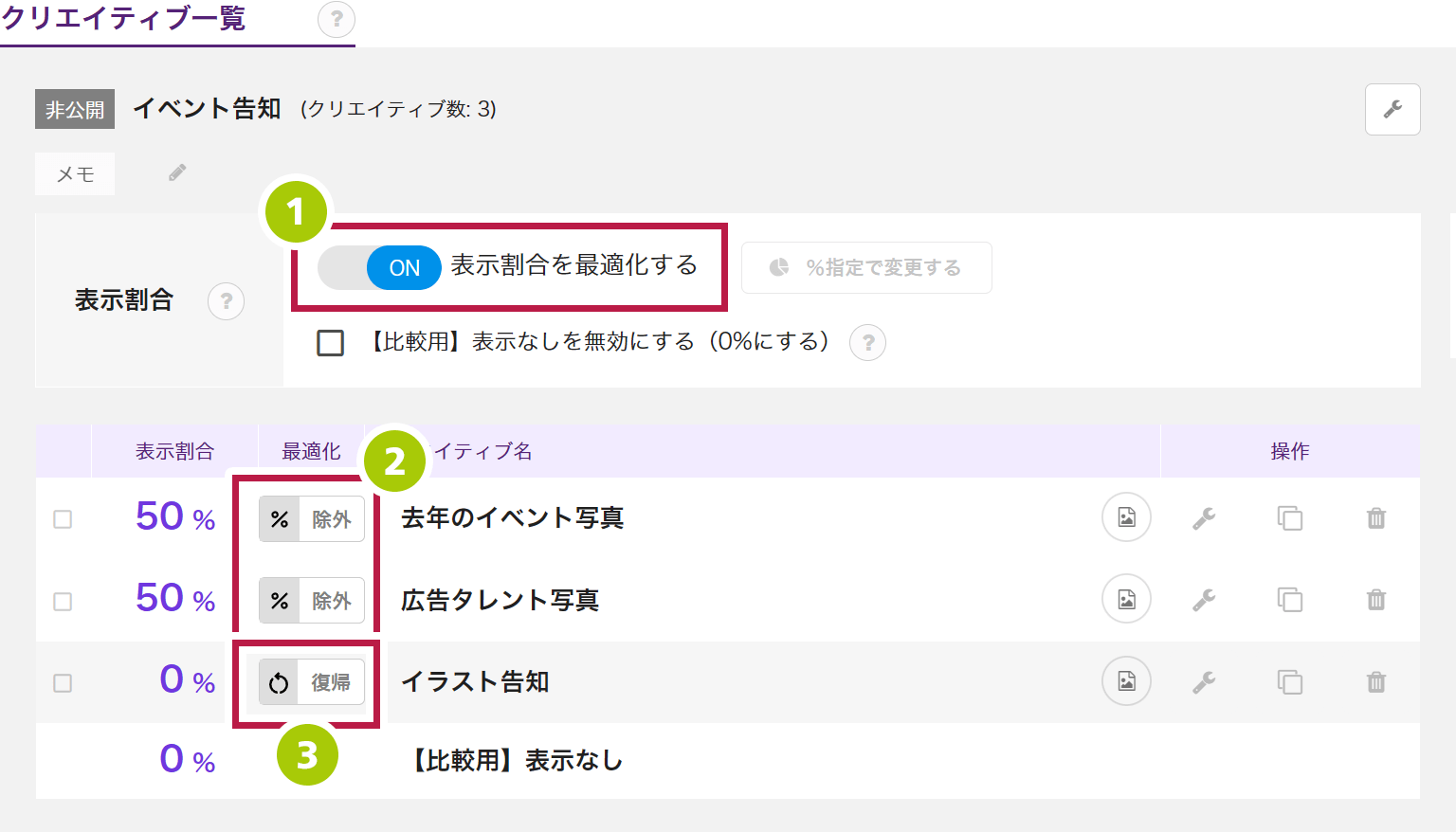This screenshot has height=832, width=1456.
Task: Select checkbox for 去年のイベント写真 row
Action: point(63,519)
